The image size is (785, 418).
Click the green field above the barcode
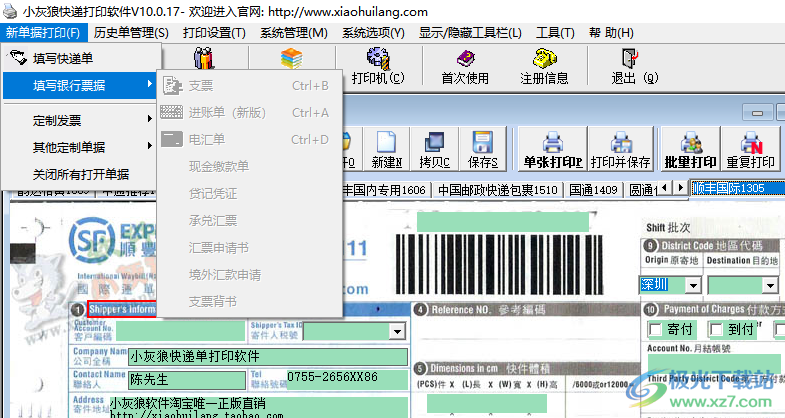pos(503,221)
